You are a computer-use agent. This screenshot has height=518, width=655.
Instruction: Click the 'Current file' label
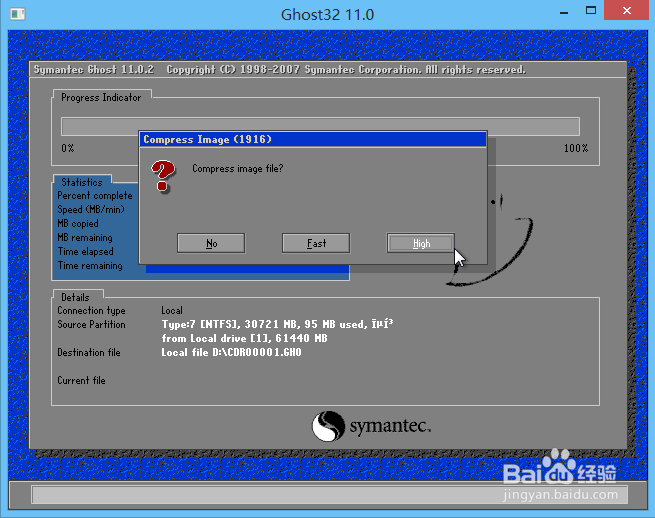81,381
